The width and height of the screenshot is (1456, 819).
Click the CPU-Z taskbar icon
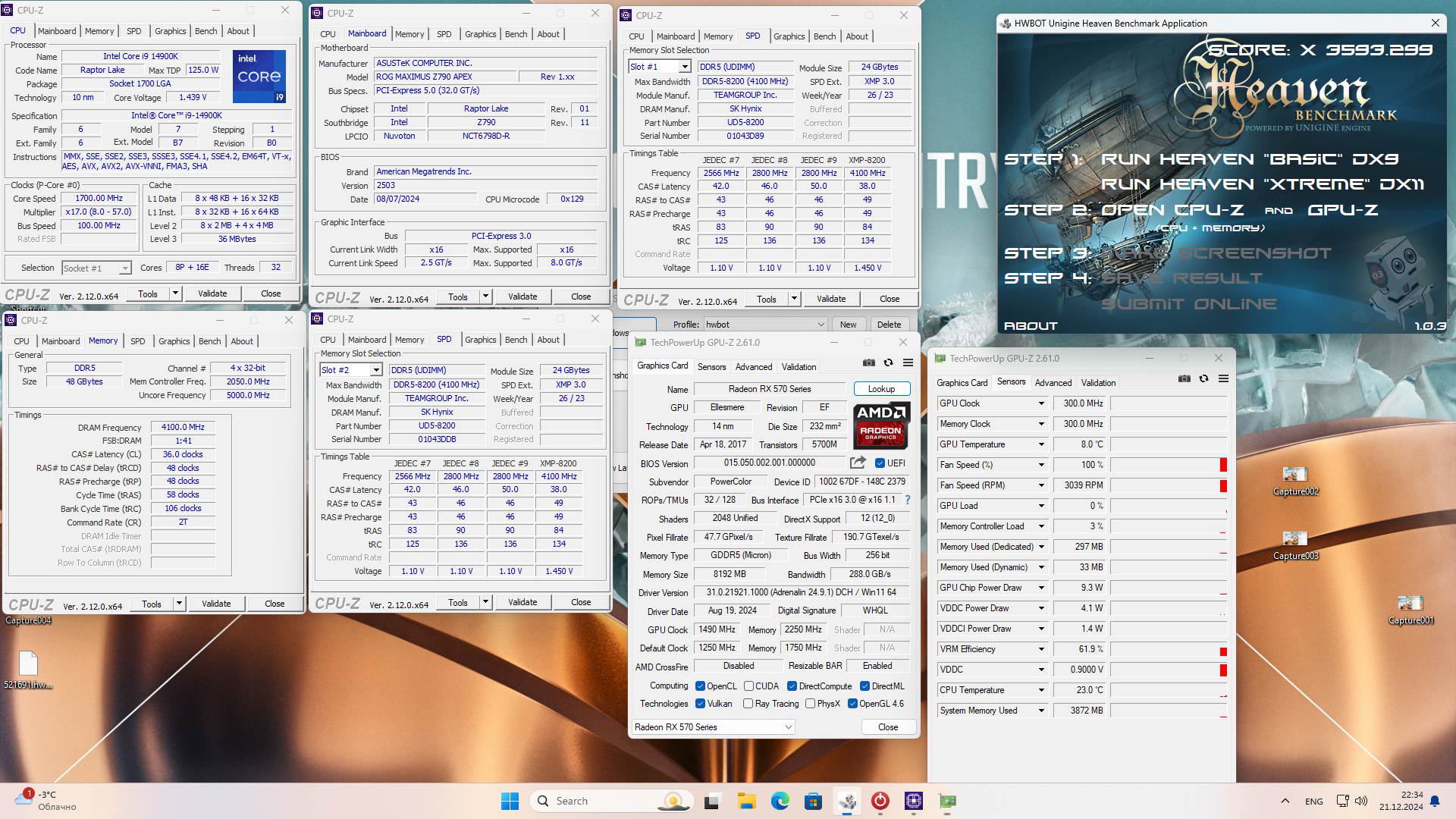pyautogui.click(x=914, y=801)
